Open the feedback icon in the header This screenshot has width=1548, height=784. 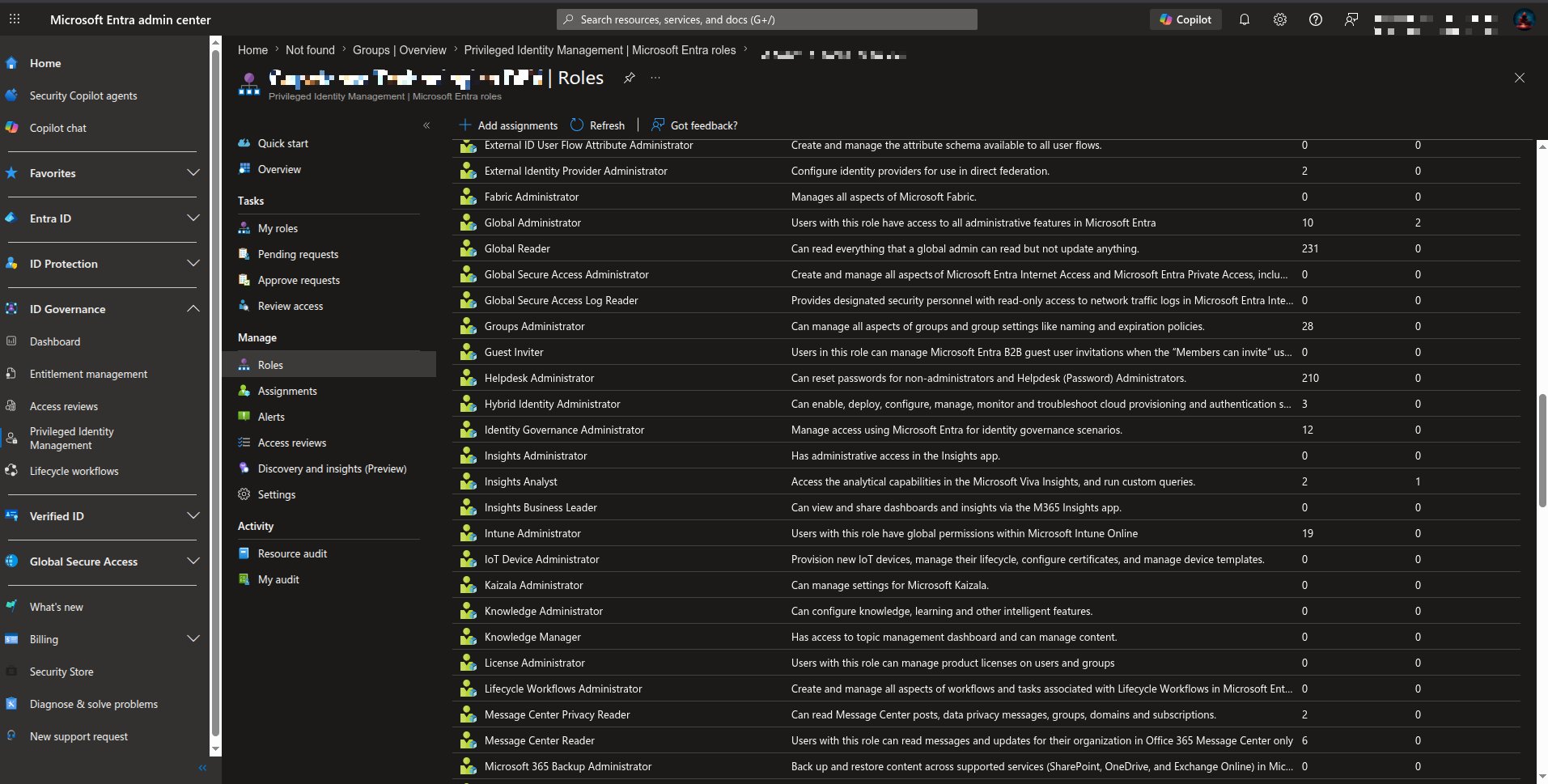click(x=1351, y=19)
